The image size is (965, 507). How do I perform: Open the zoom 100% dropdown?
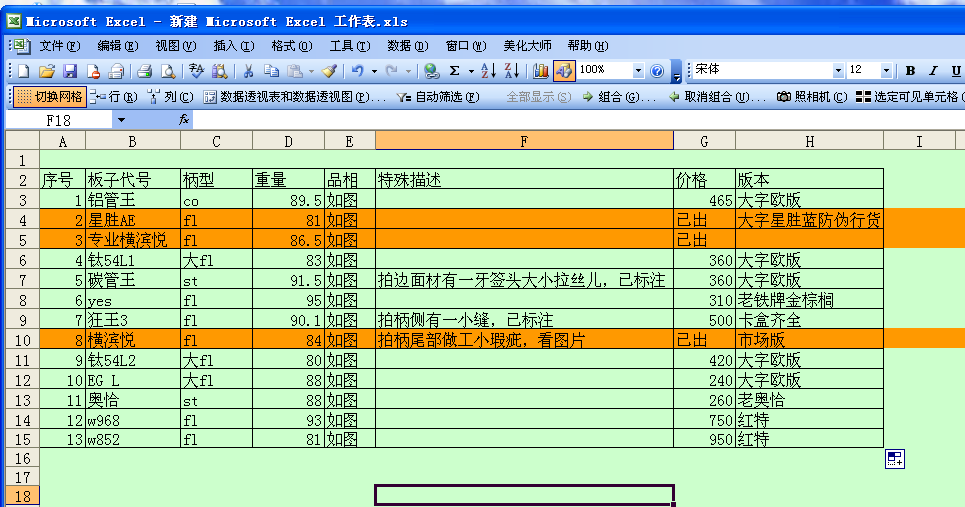(638, 71)
